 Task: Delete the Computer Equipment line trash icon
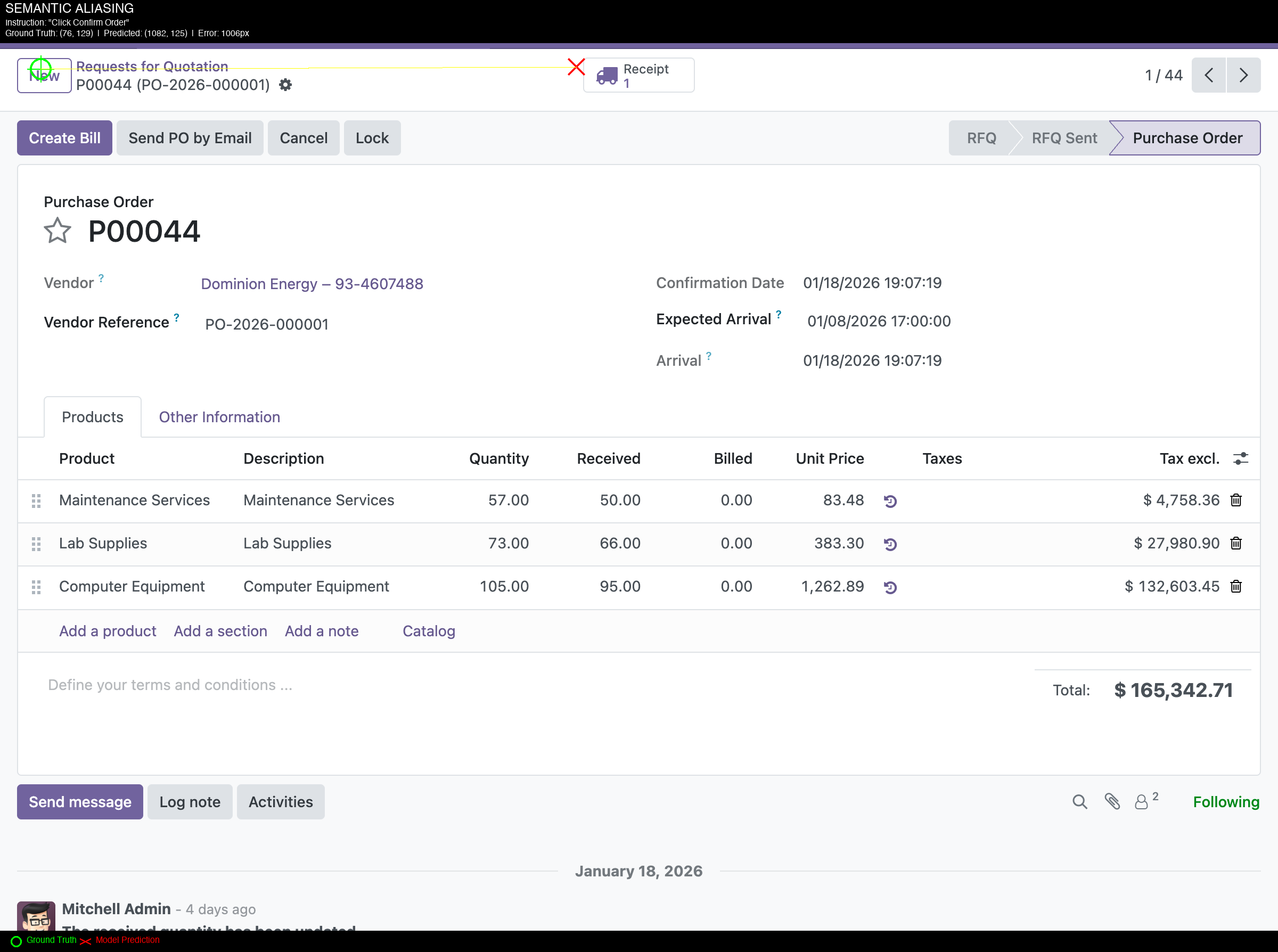[x=1235, y=587]
